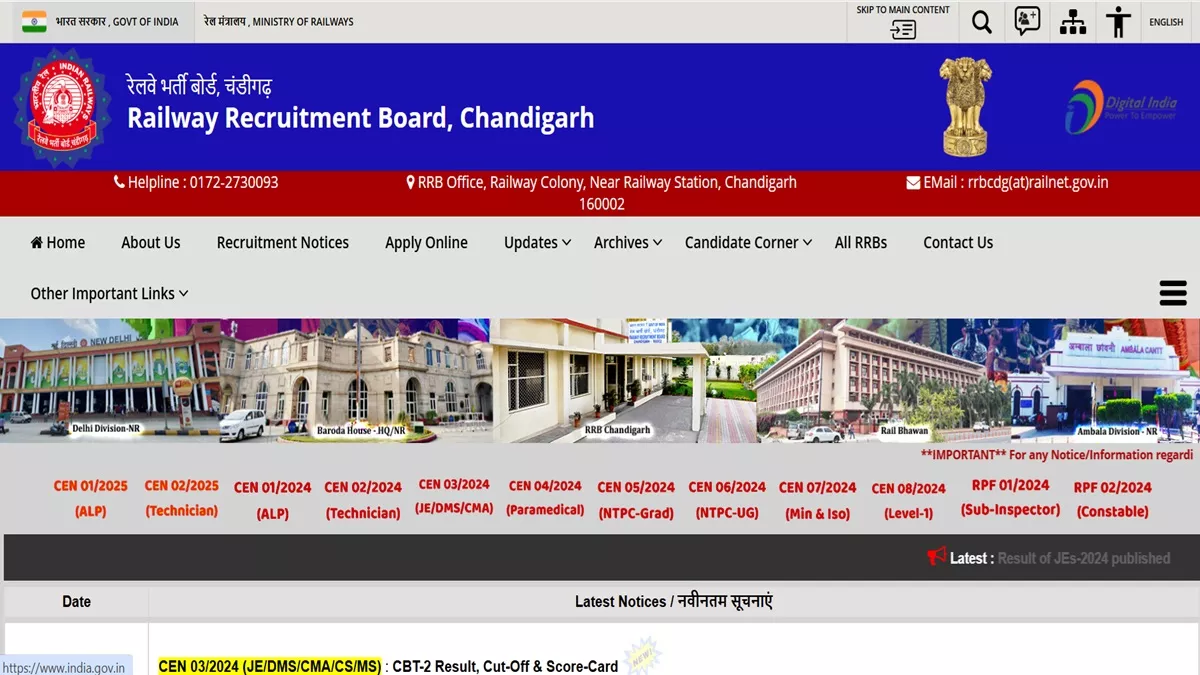Click the phone icon beside Helpline

pyautogui.click(x=119, y=182)
